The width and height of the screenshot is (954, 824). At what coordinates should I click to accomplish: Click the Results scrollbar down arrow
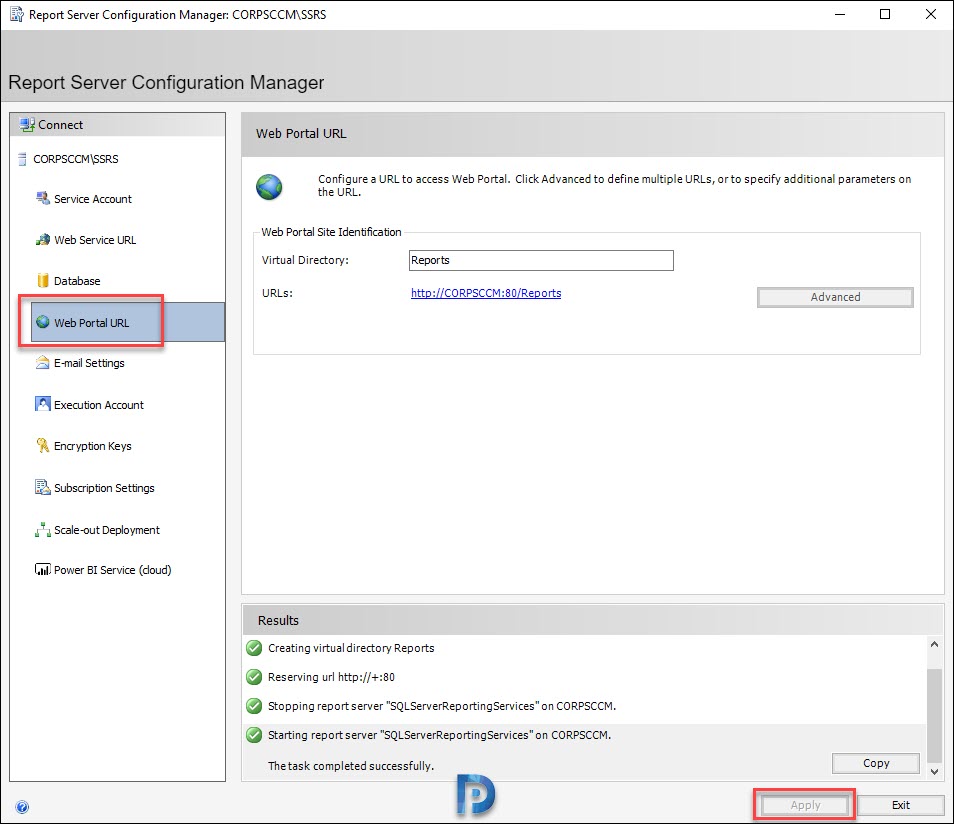tap(935, 772)
